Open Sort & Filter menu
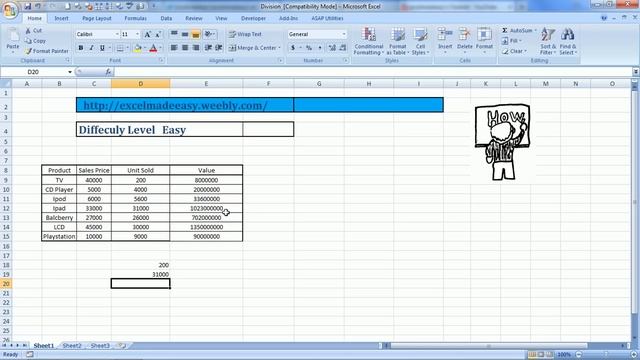The height and width of the screenshot is (360, 640). coord(547,41)
